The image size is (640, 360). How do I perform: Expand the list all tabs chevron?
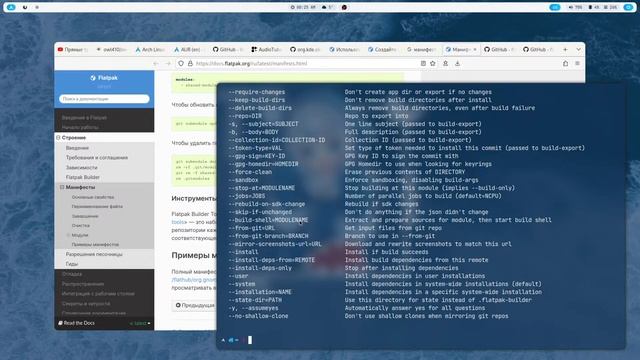578,49
